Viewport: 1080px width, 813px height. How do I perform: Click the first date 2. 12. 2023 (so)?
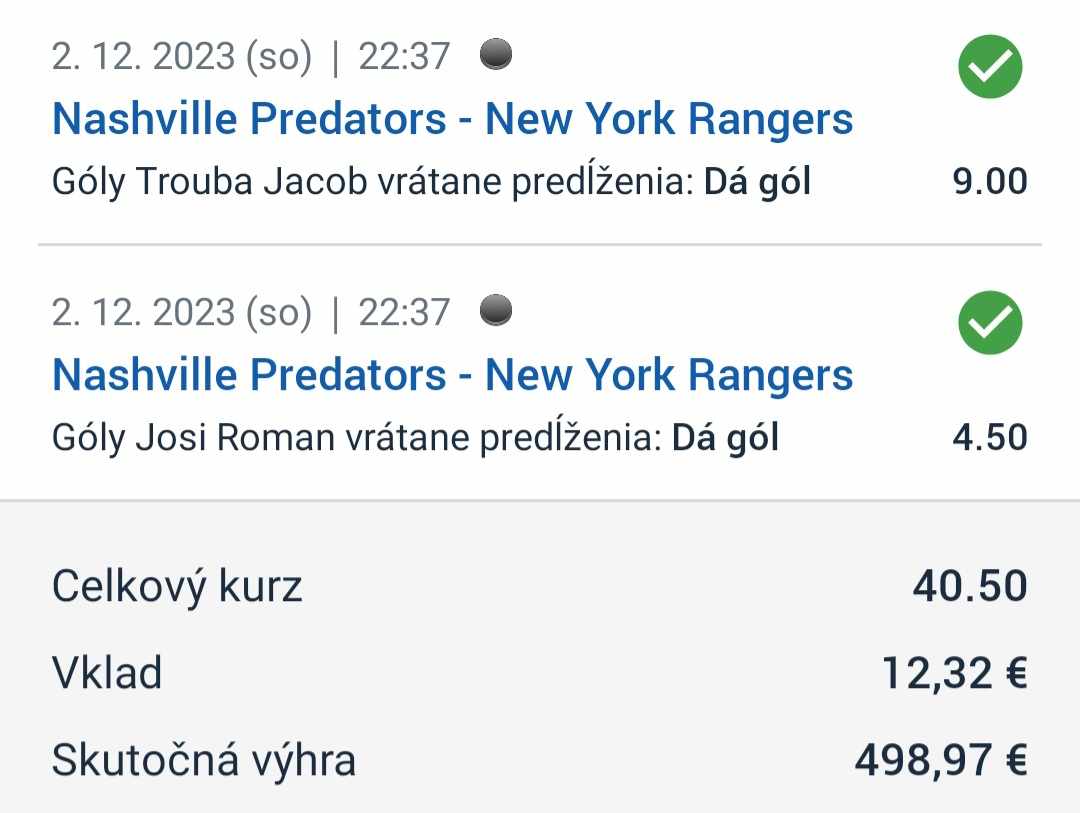[x=182, y=56]
